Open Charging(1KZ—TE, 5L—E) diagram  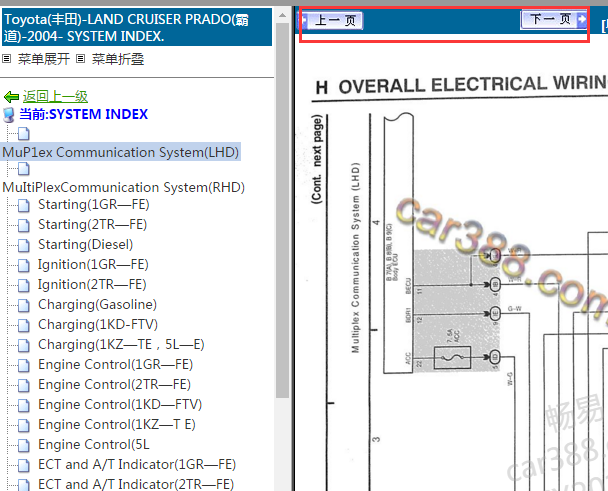pos(121,344)
